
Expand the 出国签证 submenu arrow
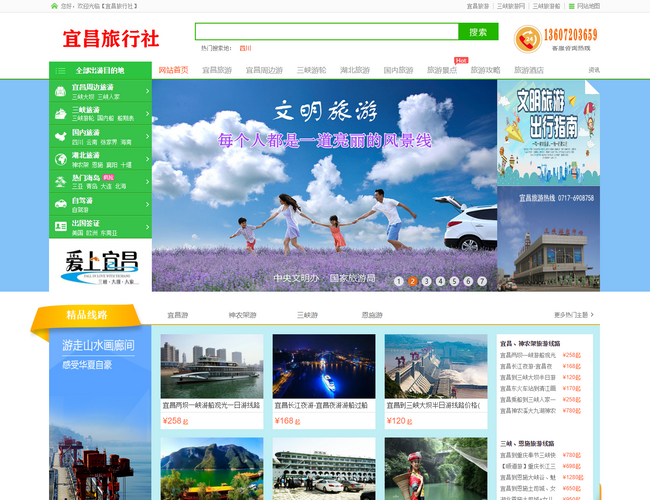(x=148, y=226)
